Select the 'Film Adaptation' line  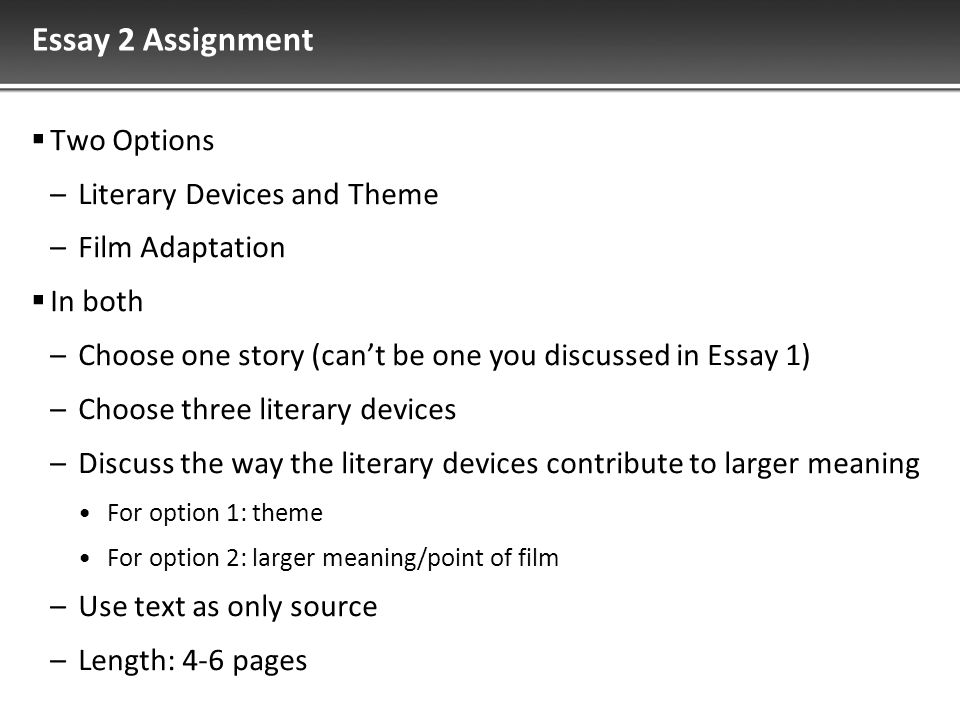(182, 249)
